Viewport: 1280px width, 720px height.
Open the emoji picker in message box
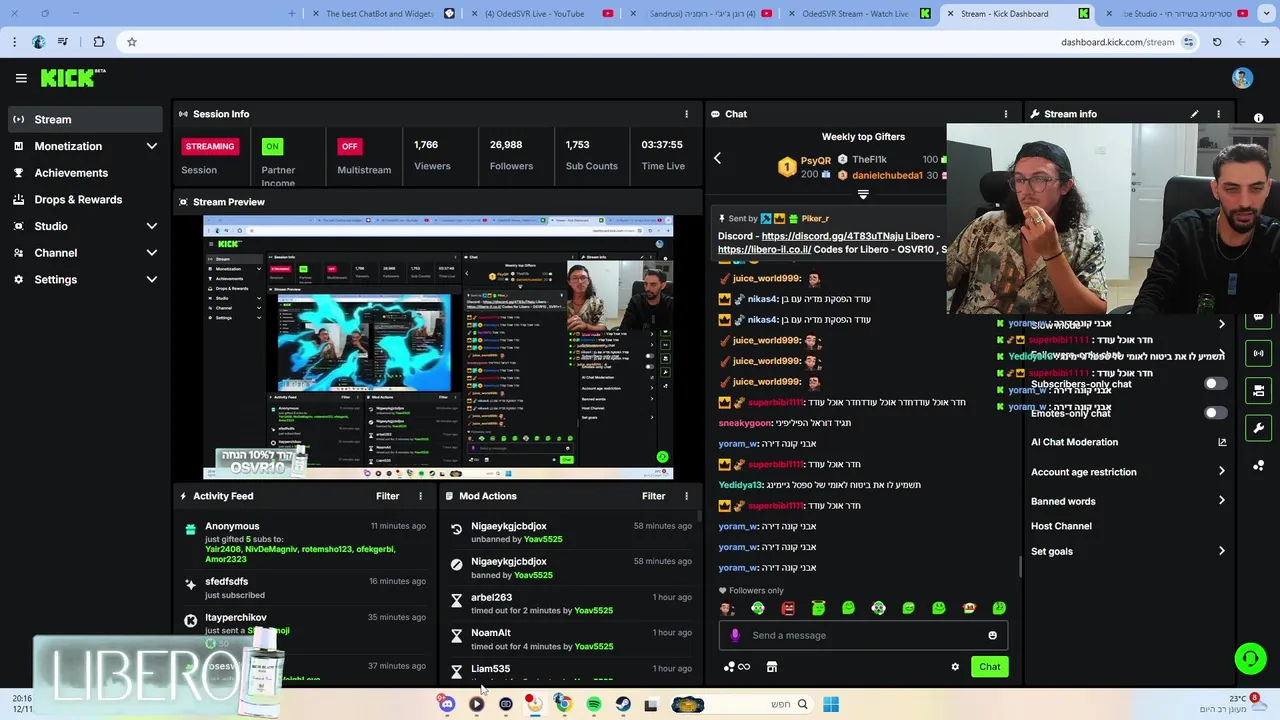(992, 635)
